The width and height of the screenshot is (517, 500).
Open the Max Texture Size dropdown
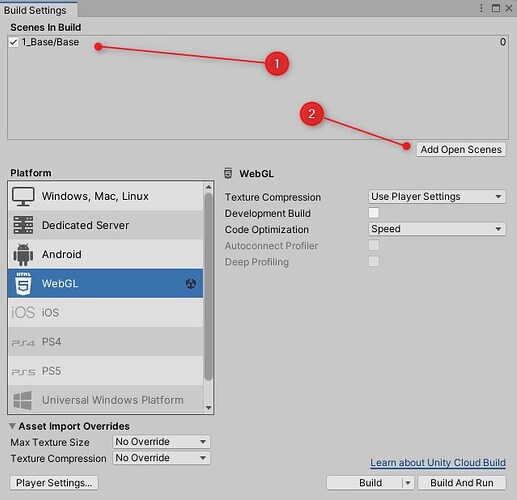(161, 442)
